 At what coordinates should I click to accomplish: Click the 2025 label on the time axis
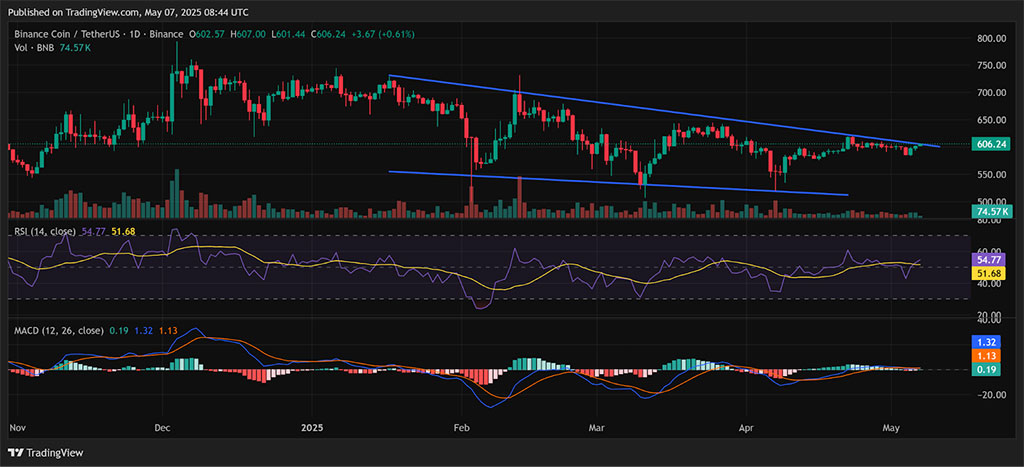click(x=314, y=428)
